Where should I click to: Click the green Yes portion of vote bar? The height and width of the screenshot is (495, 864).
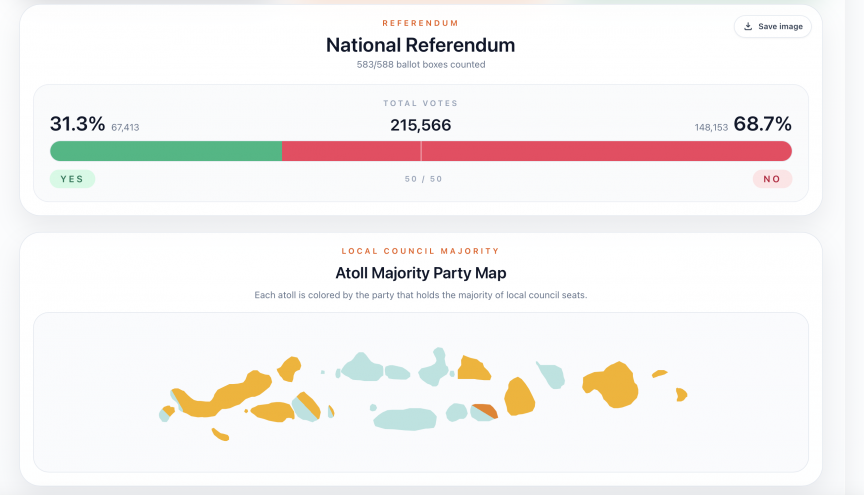click(166, 151)
